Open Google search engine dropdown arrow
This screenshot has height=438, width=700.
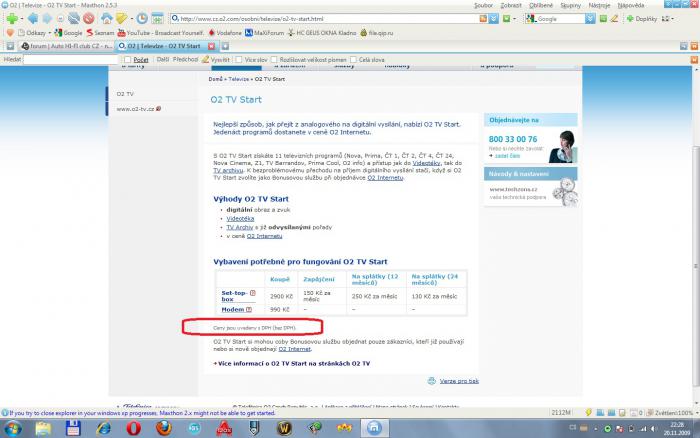(x=590, y=18)
